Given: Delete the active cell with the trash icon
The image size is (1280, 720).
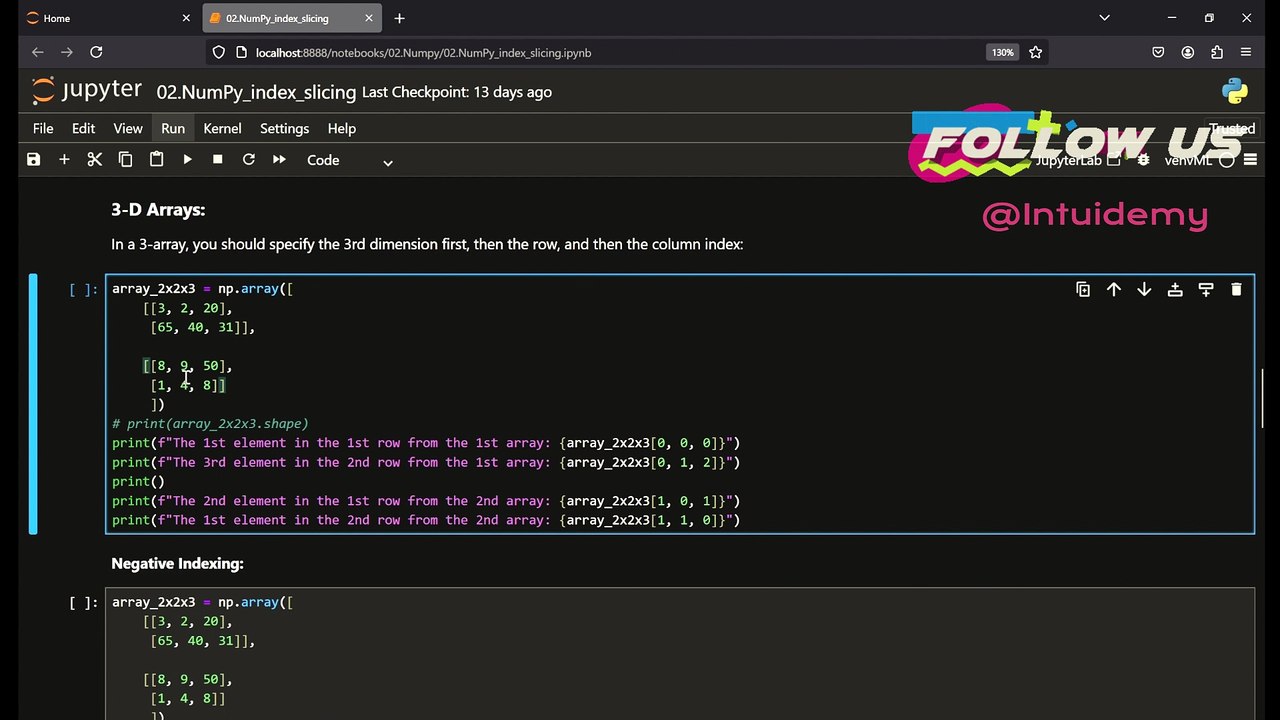Looking at the screenshot, I should tap(1236, 289).
